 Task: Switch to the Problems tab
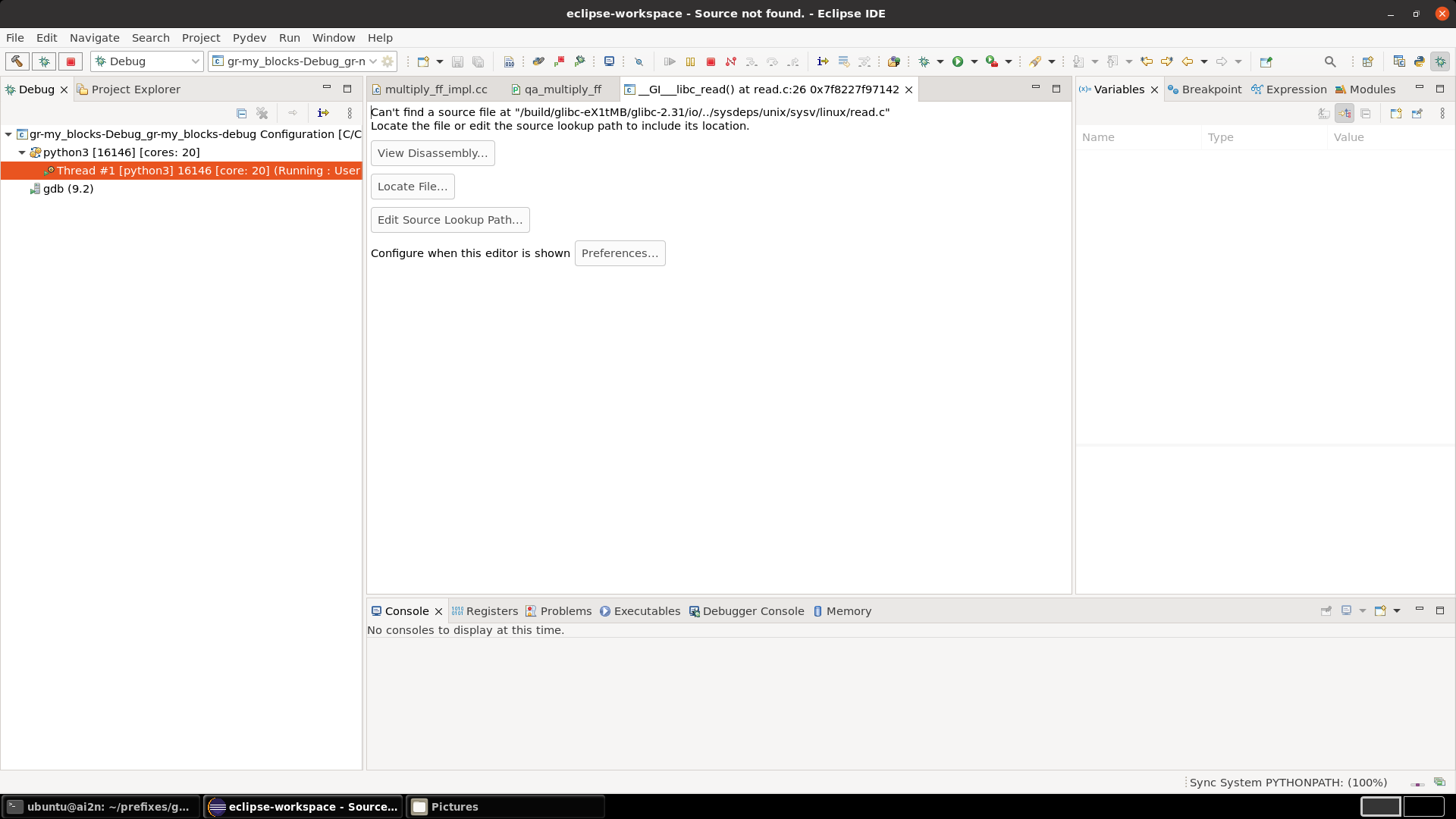click(558, 611)
